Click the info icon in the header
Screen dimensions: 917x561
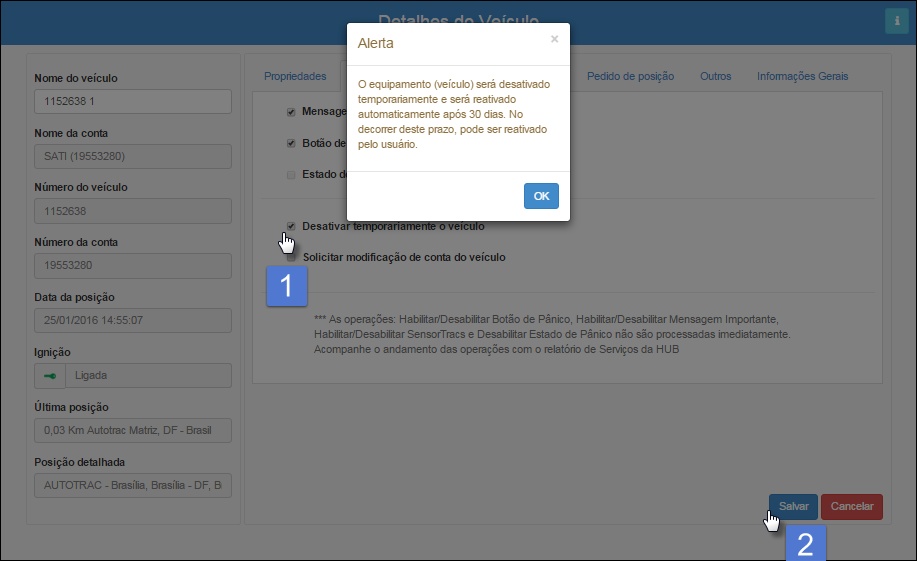click(897, 21)
